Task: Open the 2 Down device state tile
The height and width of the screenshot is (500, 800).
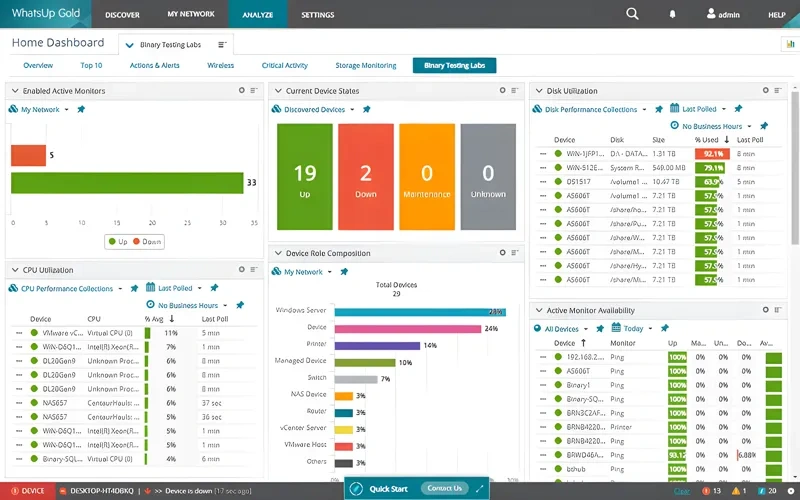Action: tap(366, 177)
